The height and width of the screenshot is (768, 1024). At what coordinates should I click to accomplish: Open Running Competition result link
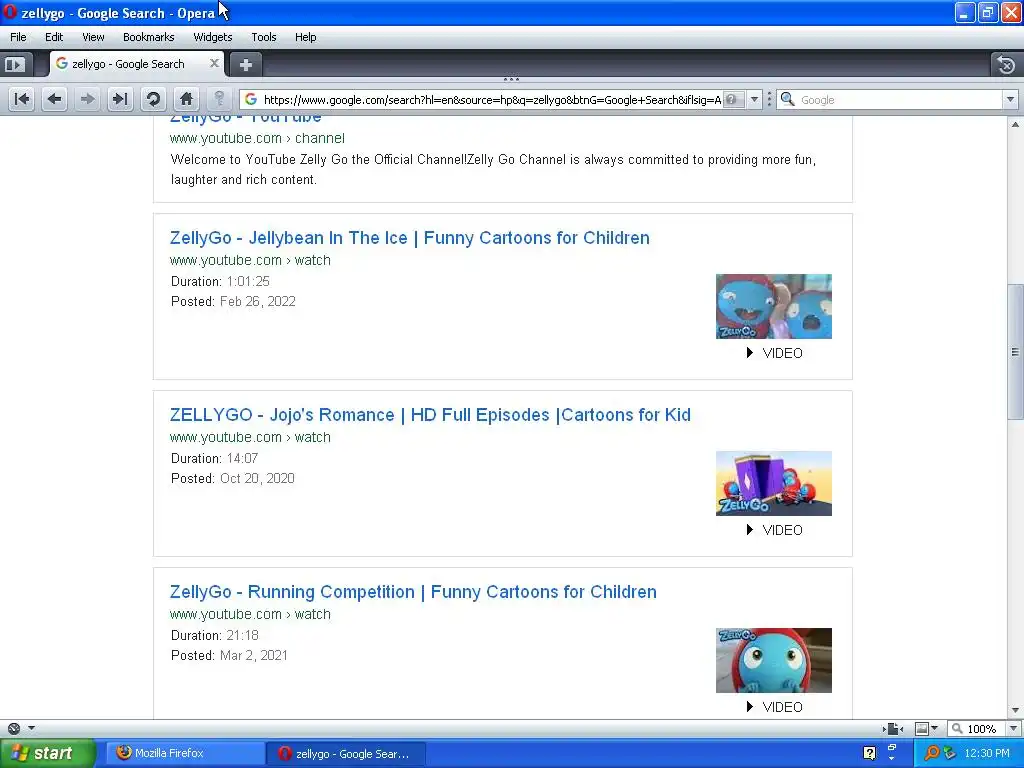pos(413,592)
